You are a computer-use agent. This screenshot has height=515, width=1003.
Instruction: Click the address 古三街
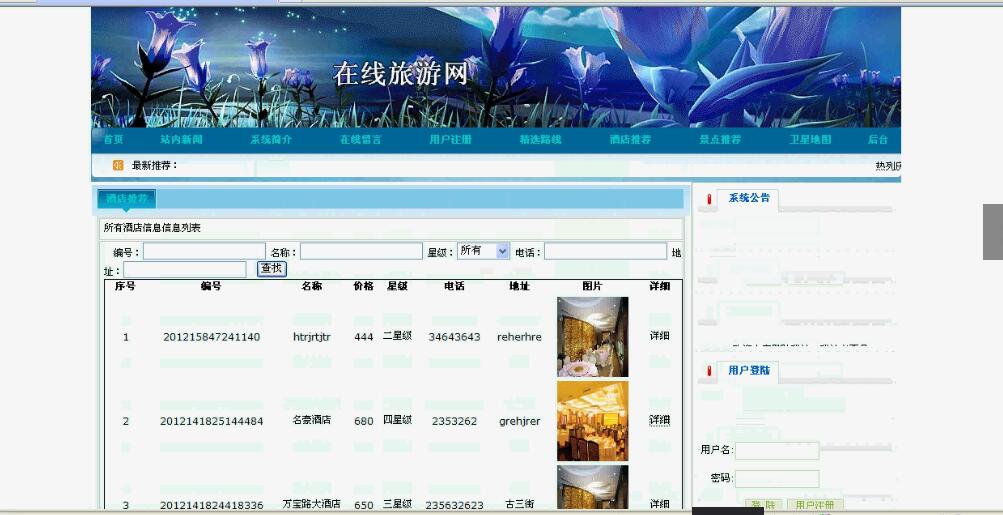(x=519, y=504)
